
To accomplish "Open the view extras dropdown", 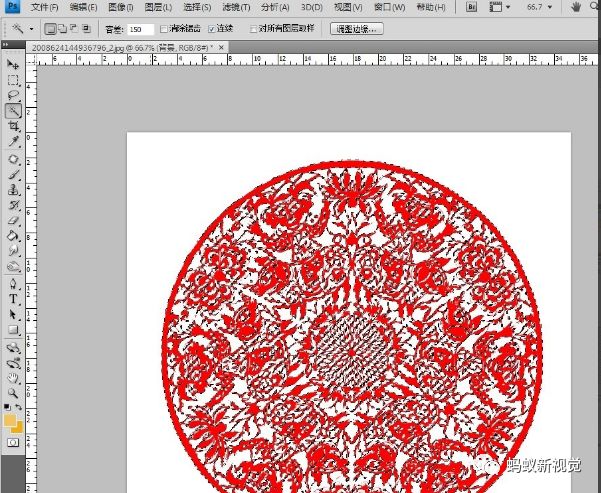I will tap(500, 7).
